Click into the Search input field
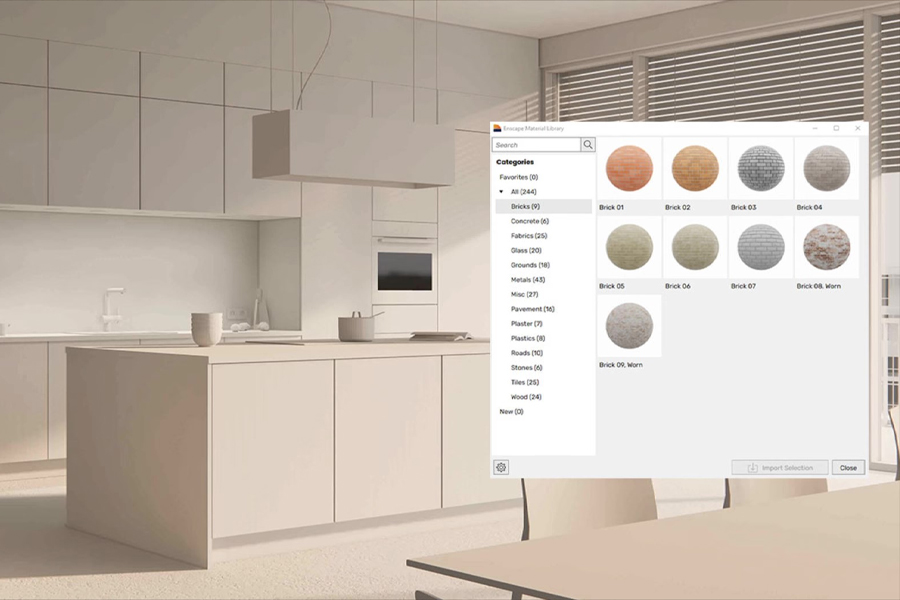The width and height of the screenshot is (900, 600). coord(536,145)
